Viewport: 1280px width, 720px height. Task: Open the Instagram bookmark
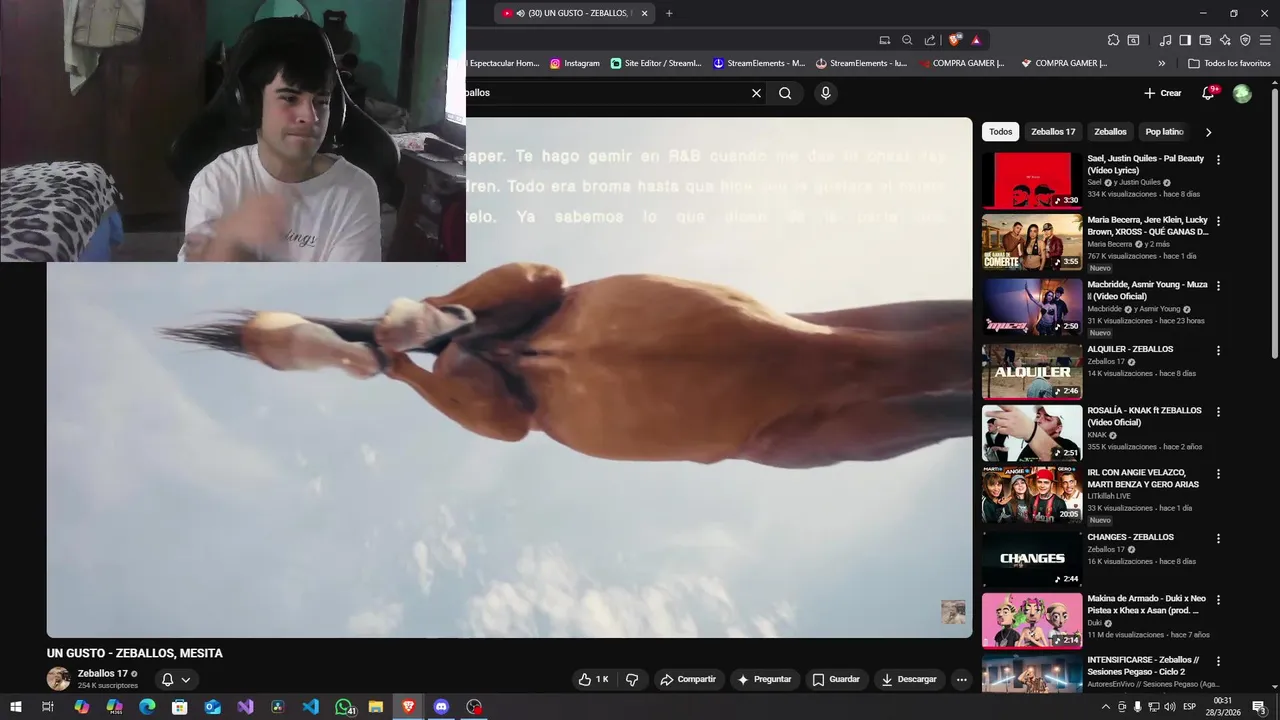(575, 63)
